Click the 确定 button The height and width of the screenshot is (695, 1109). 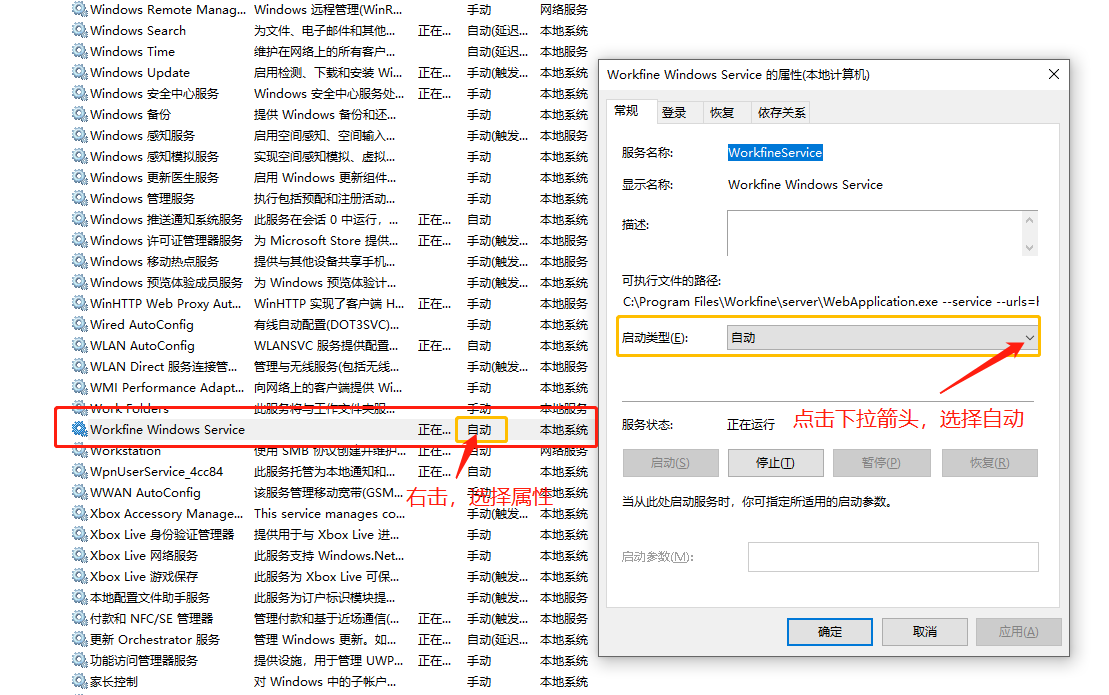[x=830, y=632]
